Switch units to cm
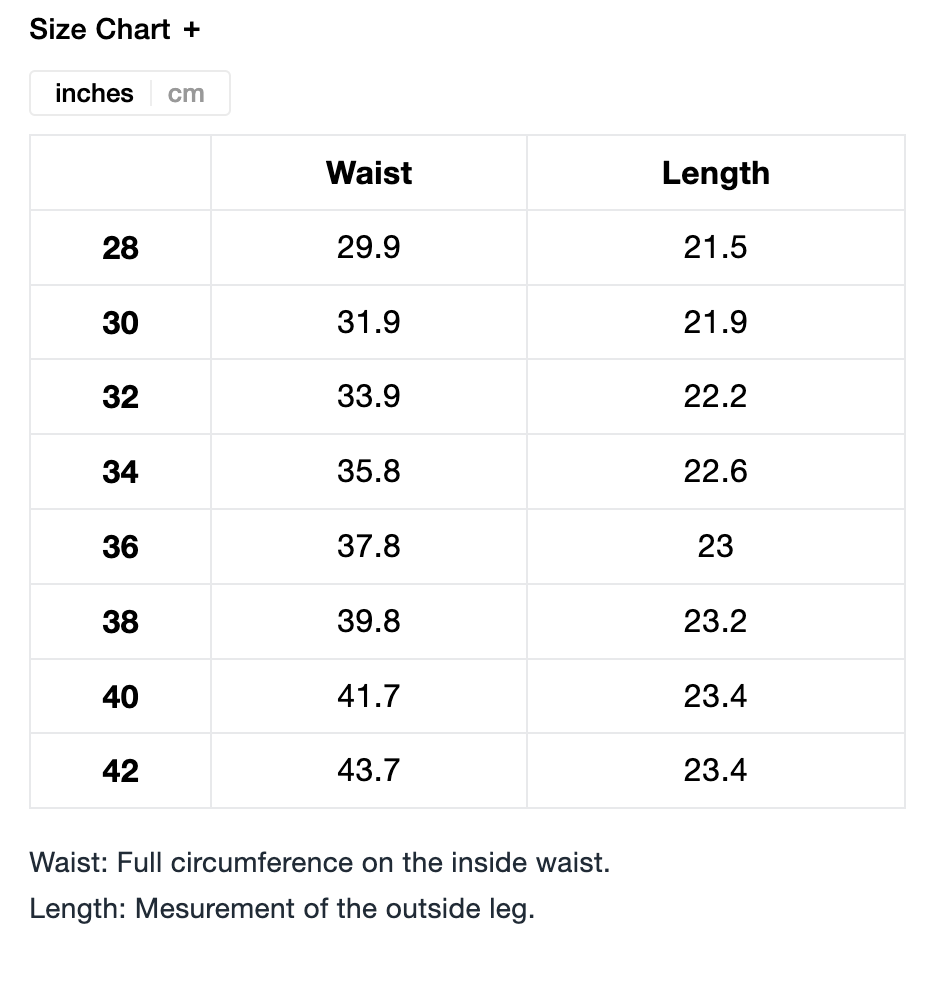 pyautogui.click(x=186, y=93)
